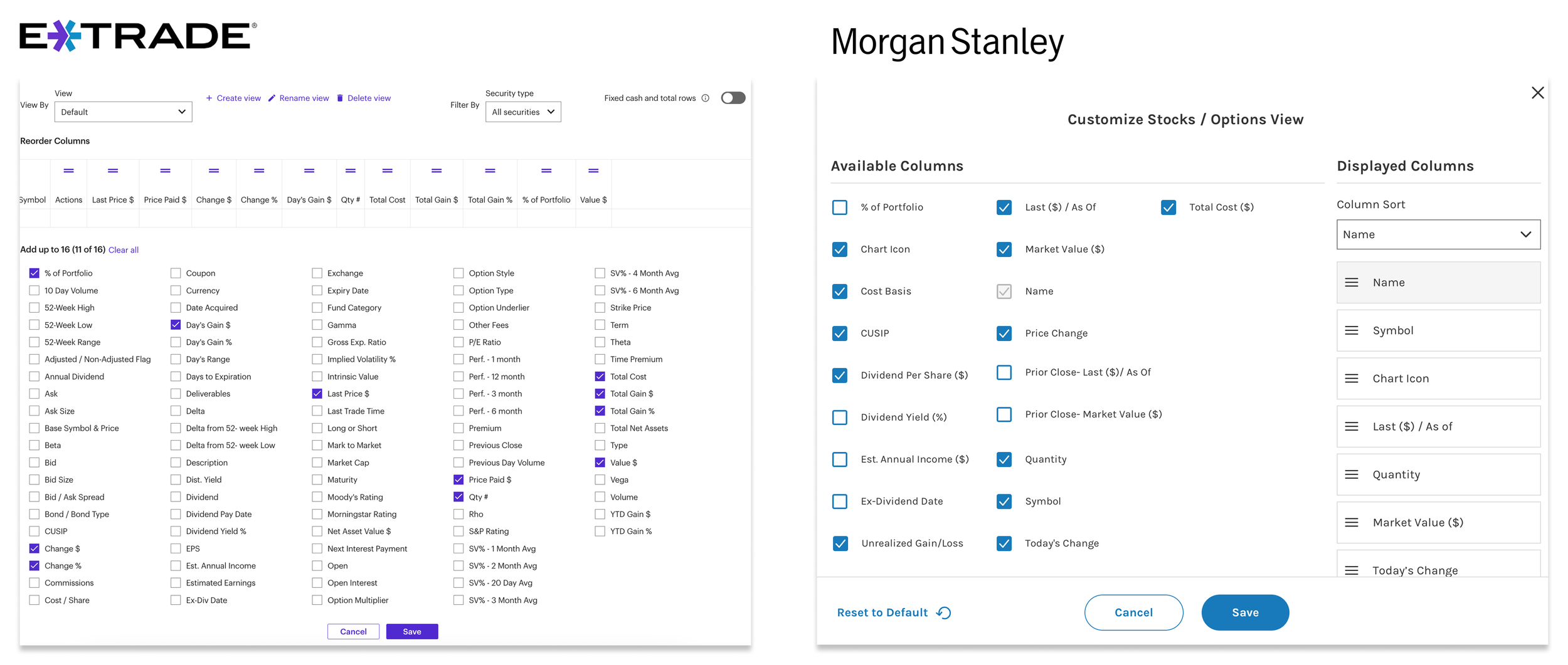Click the hamburger handle on Name displayed column
1568x665 pixels.
(x=1352, y=283)
